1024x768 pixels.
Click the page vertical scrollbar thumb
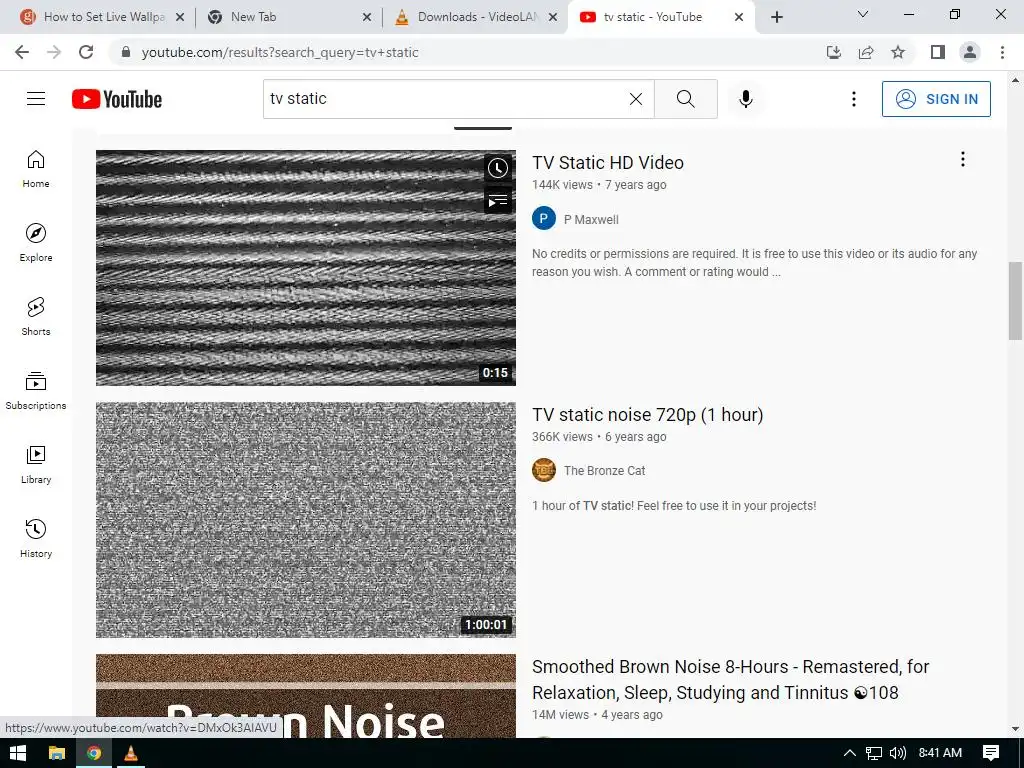click(1015, 300)
